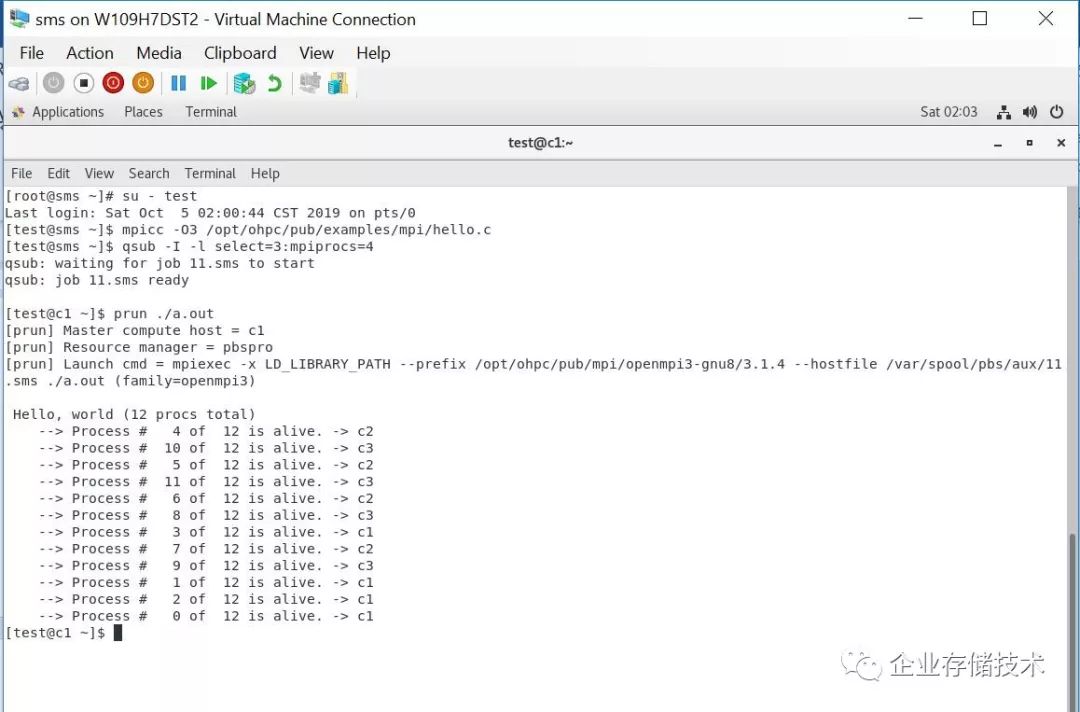Expand the Places menu

143,112
